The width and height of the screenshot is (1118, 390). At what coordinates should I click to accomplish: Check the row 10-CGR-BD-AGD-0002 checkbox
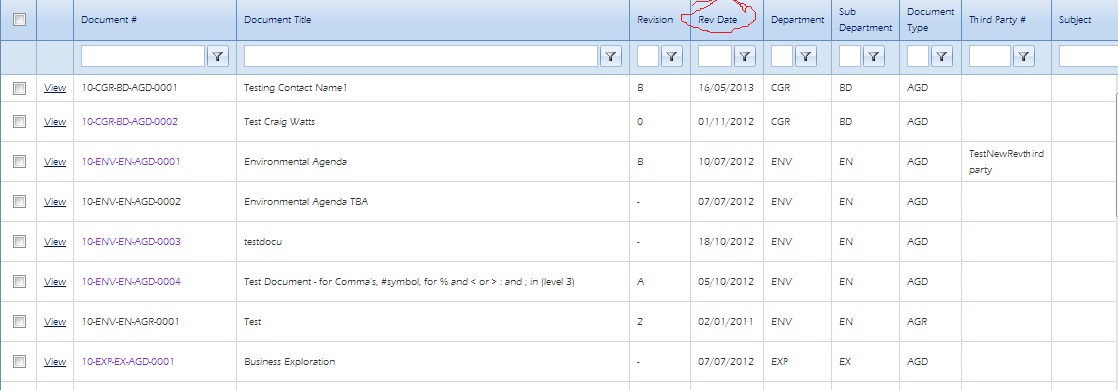tap(20, 122)
